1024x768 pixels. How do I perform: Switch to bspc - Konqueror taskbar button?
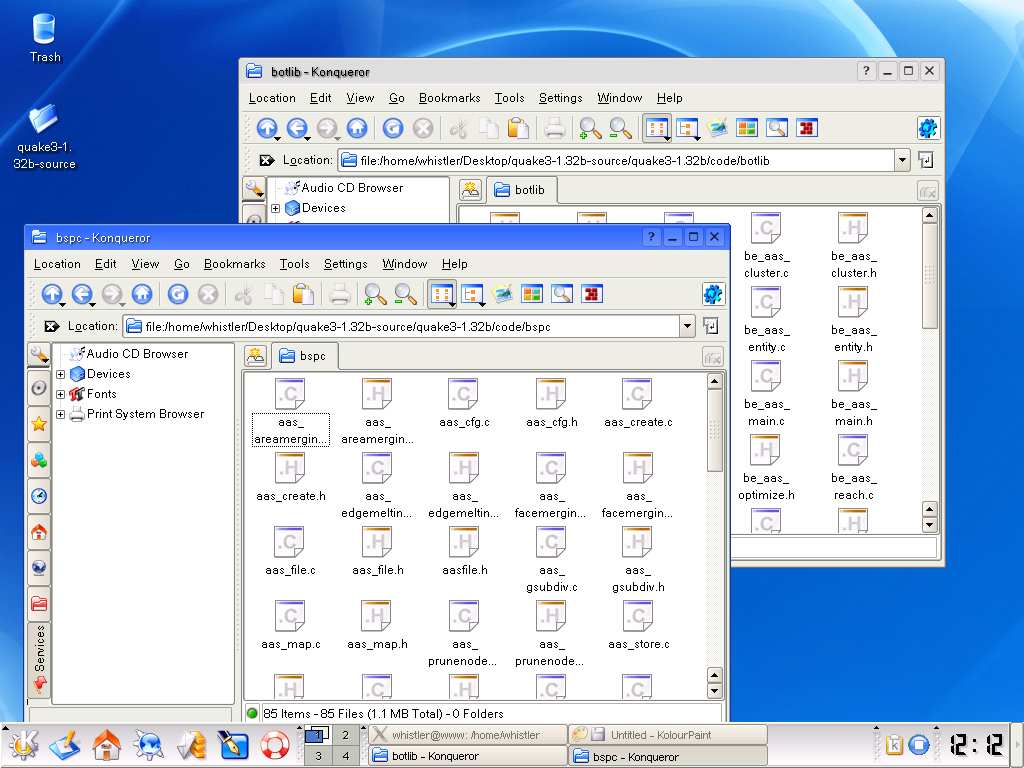click(668, 757)
